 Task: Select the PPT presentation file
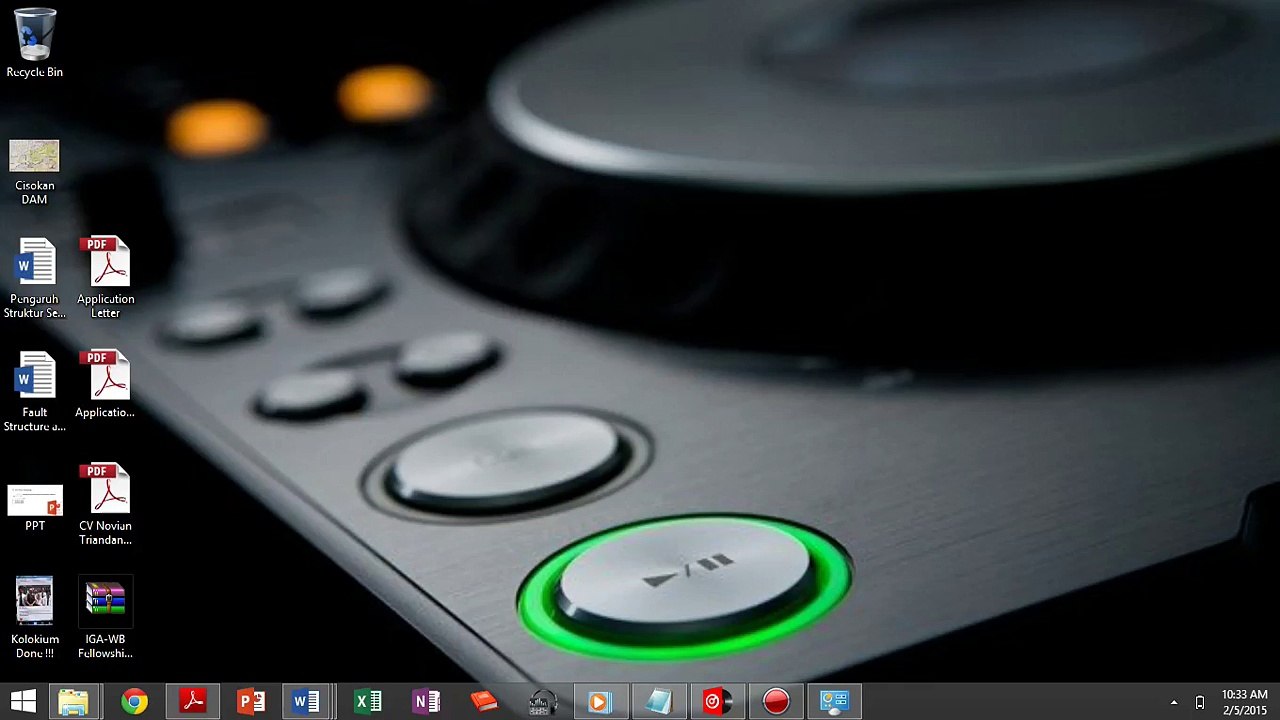point(35,506)
